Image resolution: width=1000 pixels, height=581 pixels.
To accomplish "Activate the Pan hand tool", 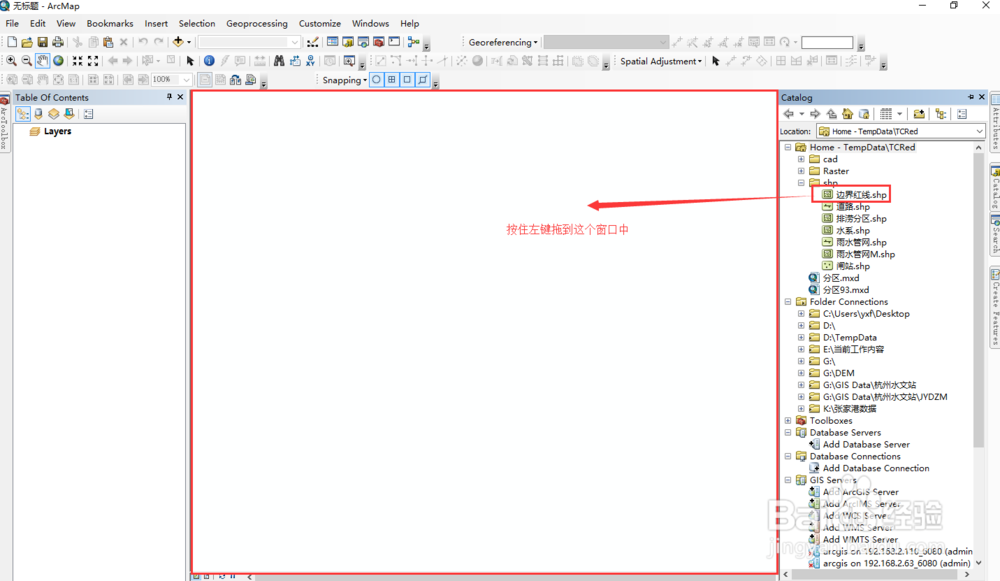I will point(42,61).
